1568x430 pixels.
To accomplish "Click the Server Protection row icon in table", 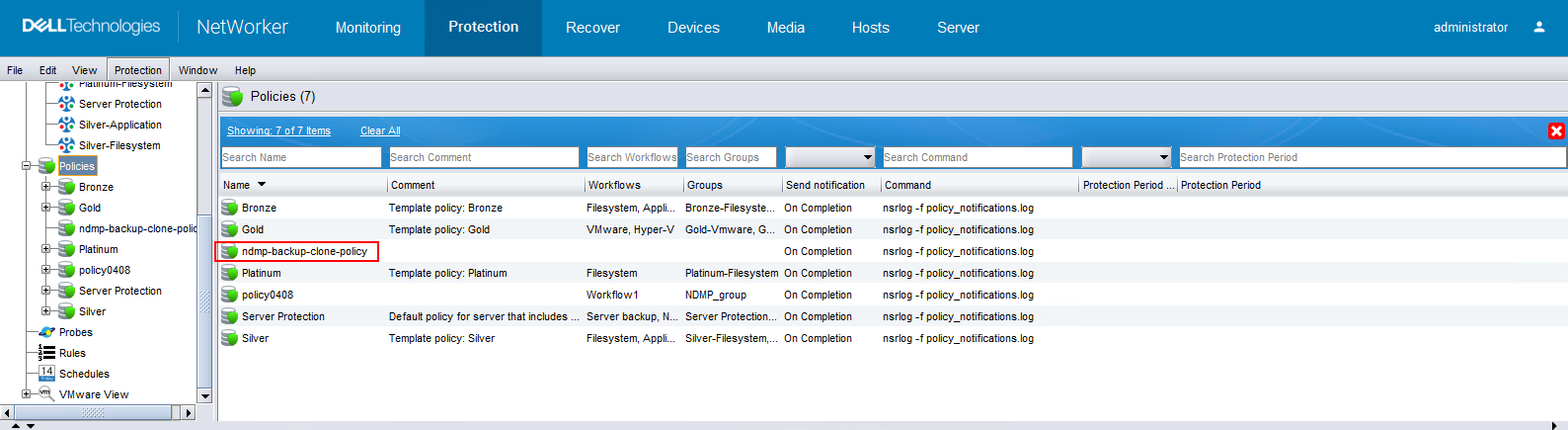I will point(230,316).
